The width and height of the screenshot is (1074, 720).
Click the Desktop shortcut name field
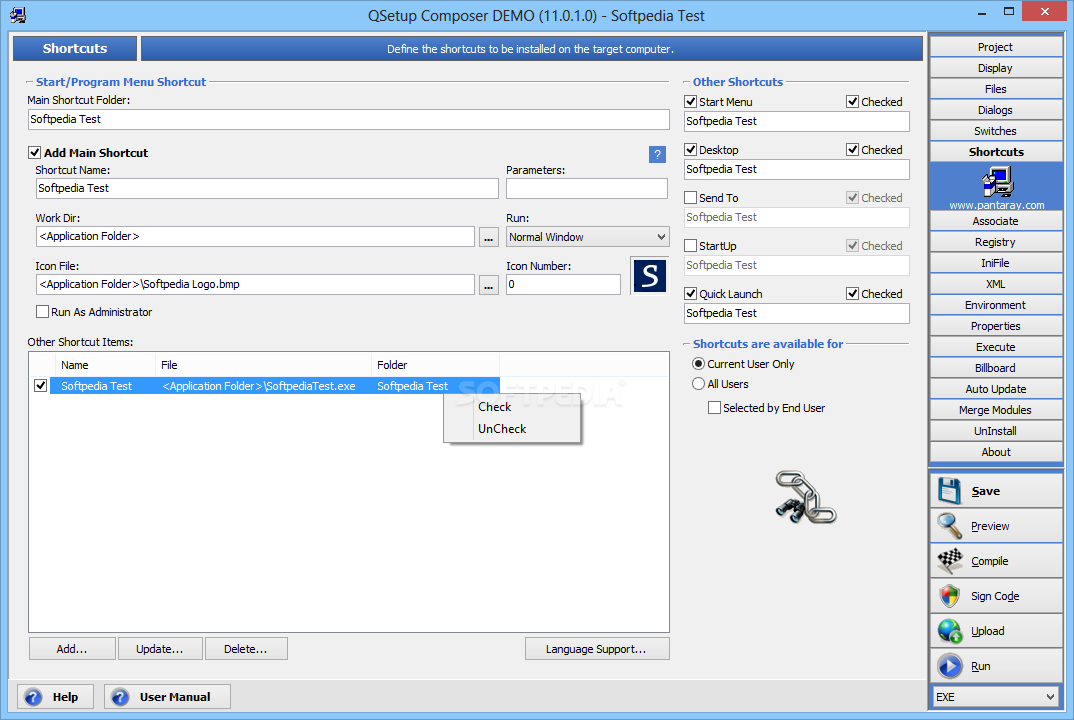point(797,169)
